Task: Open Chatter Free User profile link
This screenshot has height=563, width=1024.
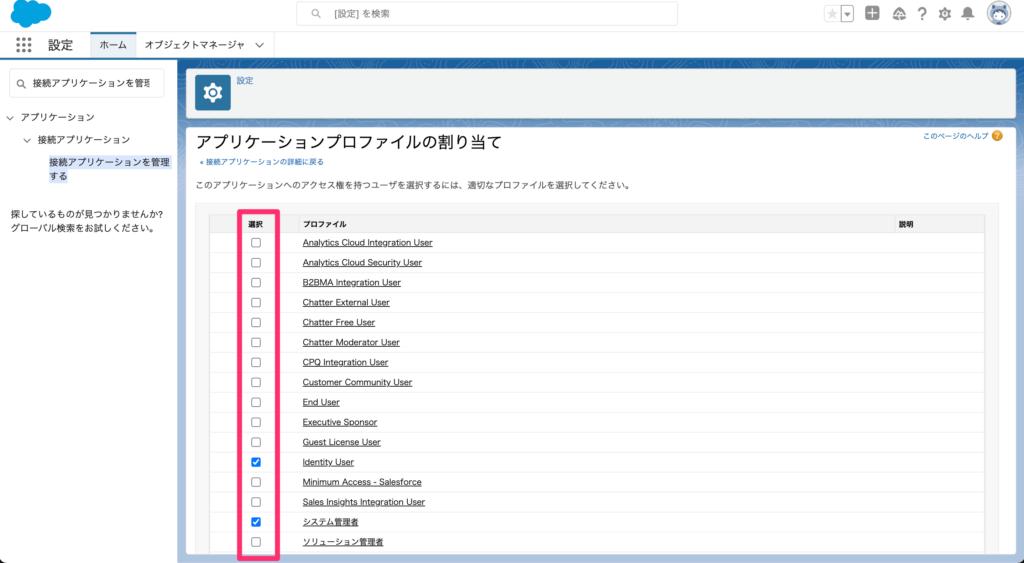Action: pyautogui.click(x=338, y=323)
